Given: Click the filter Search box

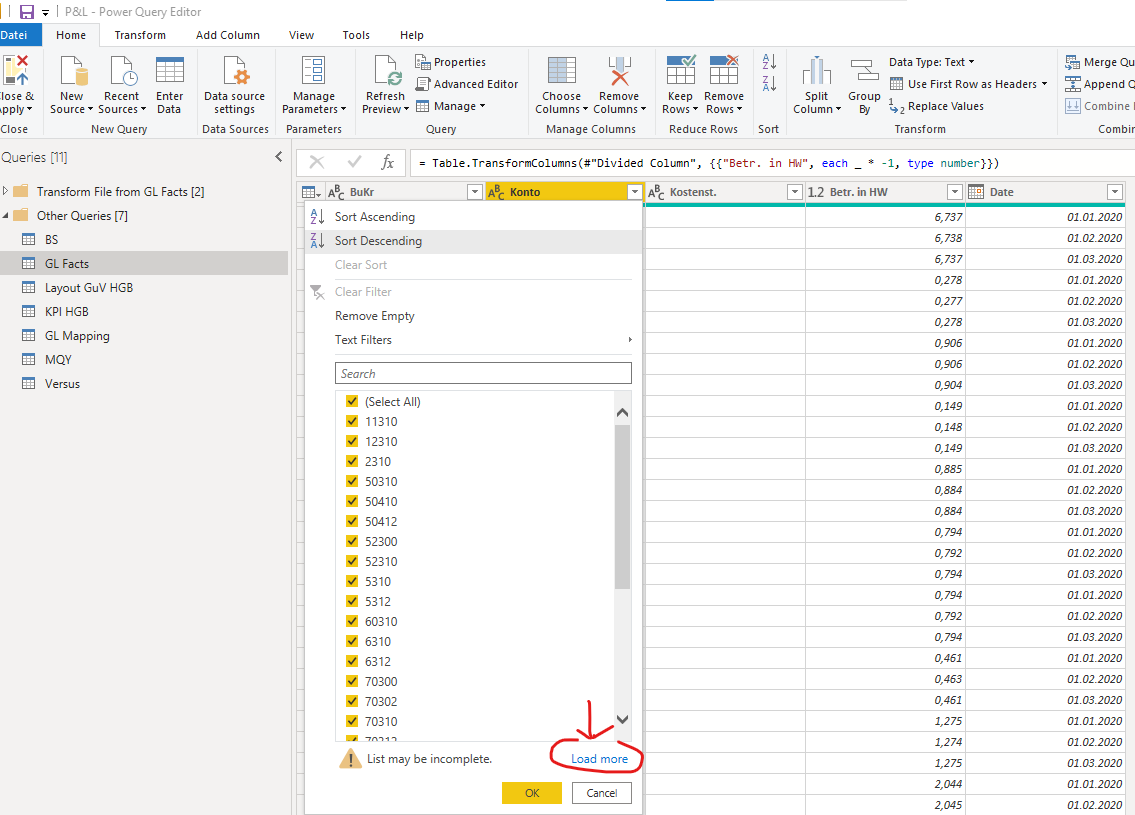Looking at the screenshot, I should click(483, 373).
